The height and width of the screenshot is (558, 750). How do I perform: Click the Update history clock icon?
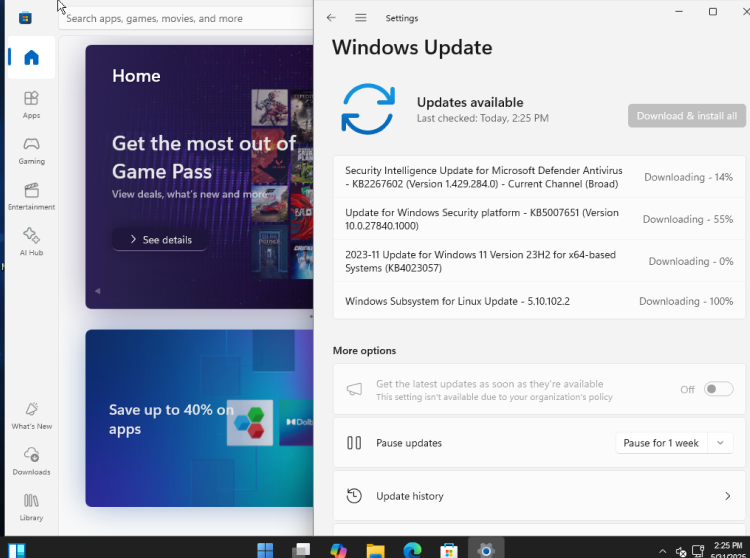(354, 496)
